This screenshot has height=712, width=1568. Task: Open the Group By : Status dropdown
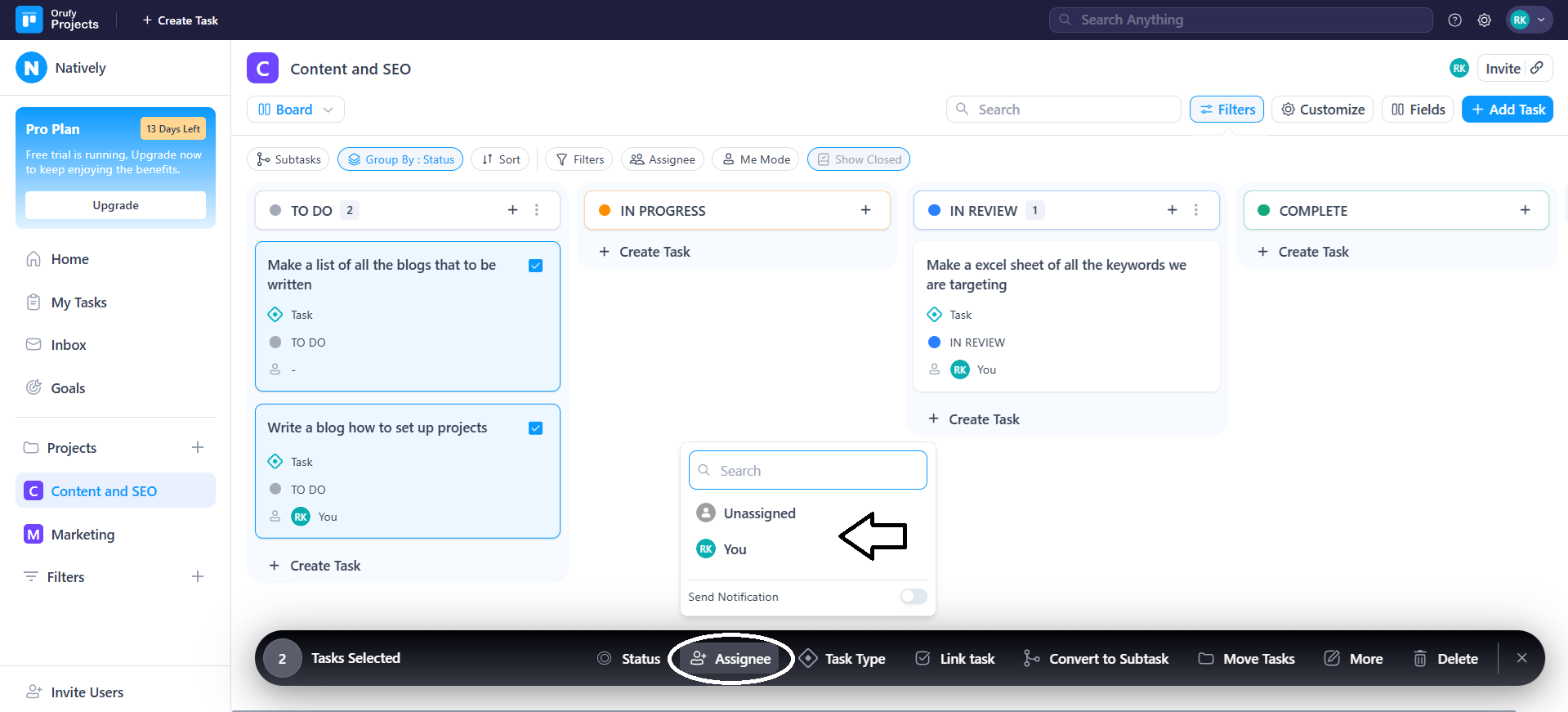pos(400,159)
